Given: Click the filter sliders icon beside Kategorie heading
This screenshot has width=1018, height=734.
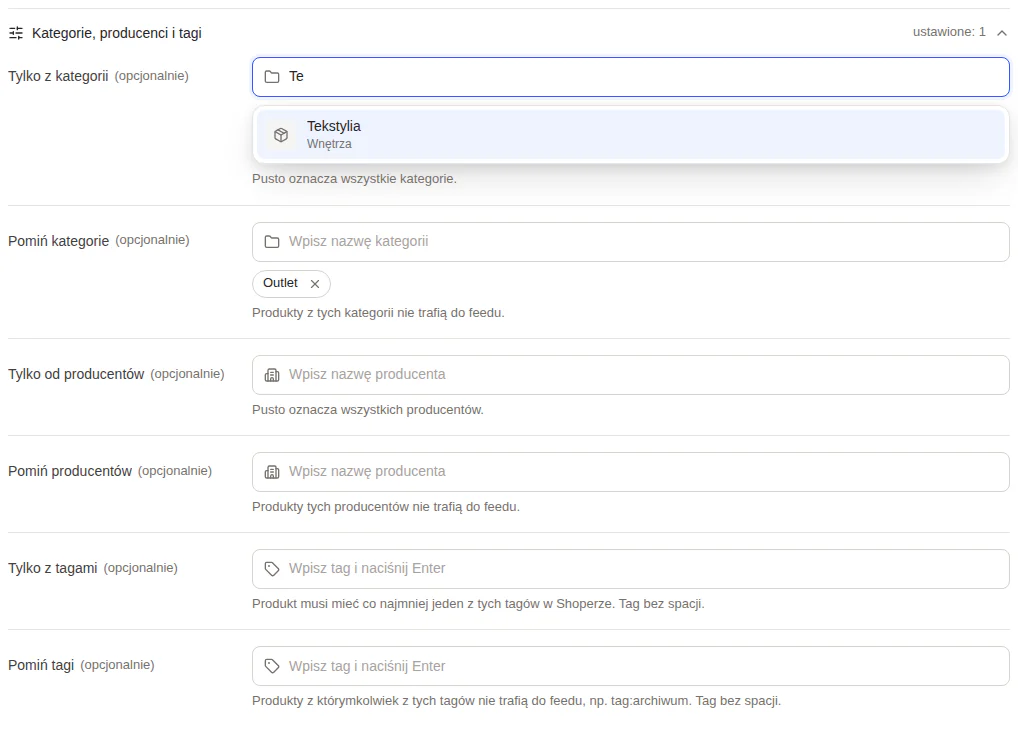Looking at the screenshot, I should (16, 33).
